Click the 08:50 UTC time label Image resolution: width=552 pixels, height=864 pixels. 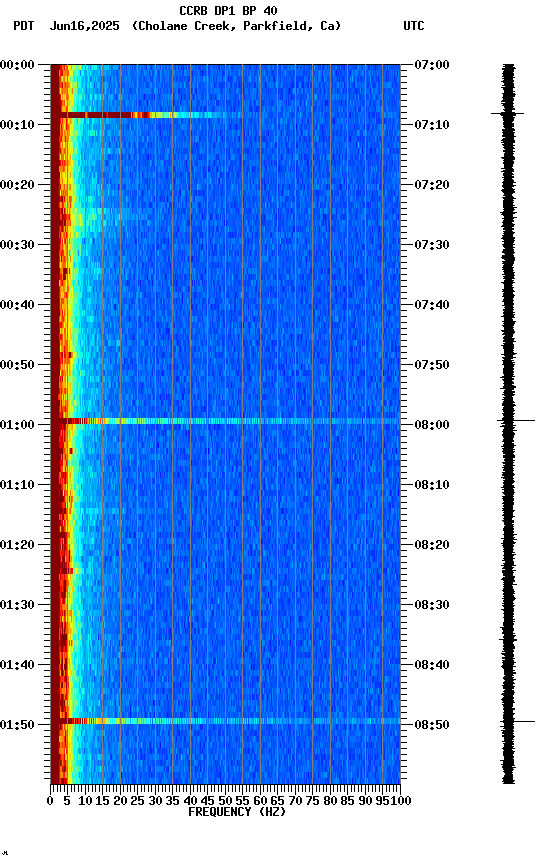[x=432, y=725]
